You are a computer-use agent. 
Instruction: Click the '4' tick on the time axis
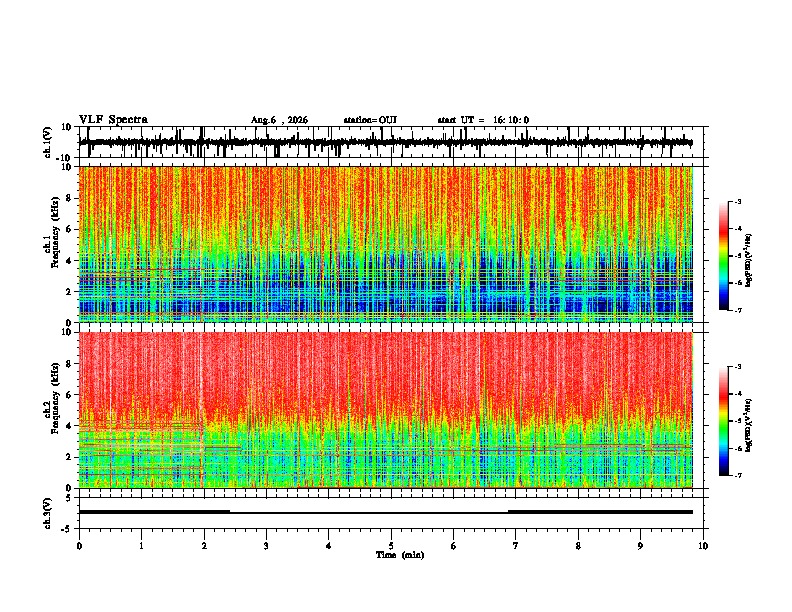click(x=329, y=546)
